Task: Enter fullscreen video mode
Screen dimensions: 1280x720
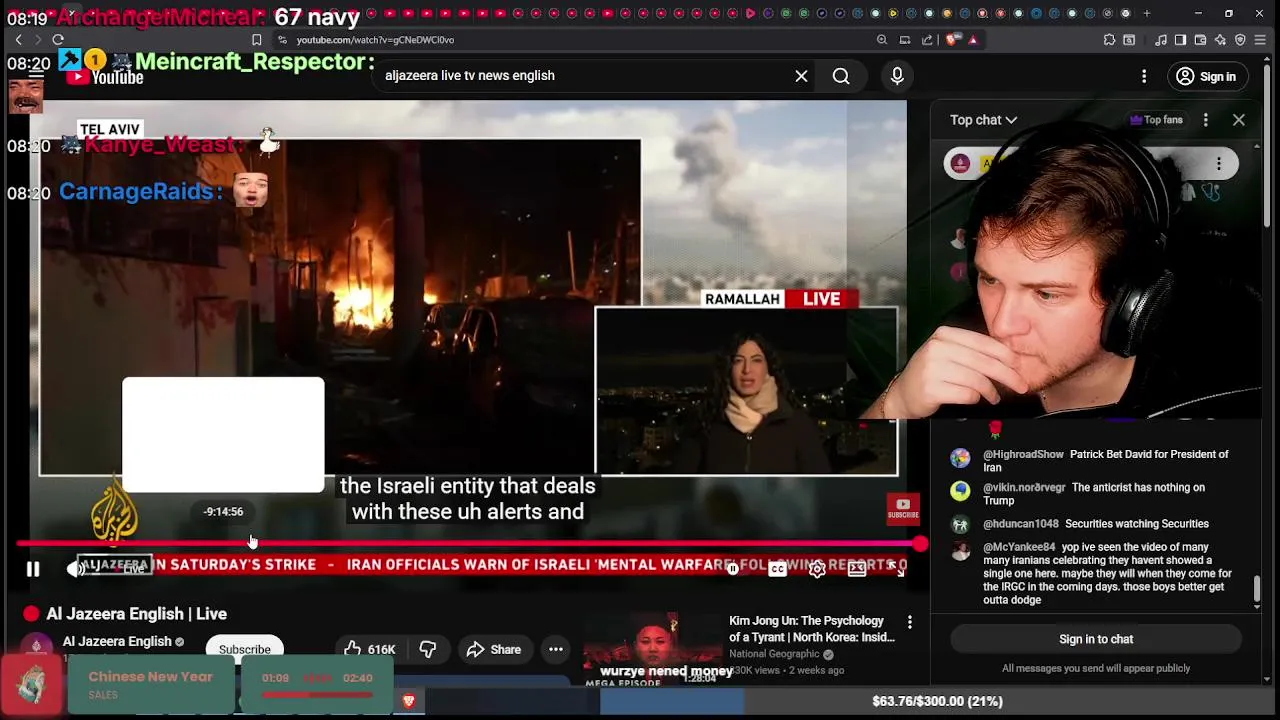Action: point(897,569)
